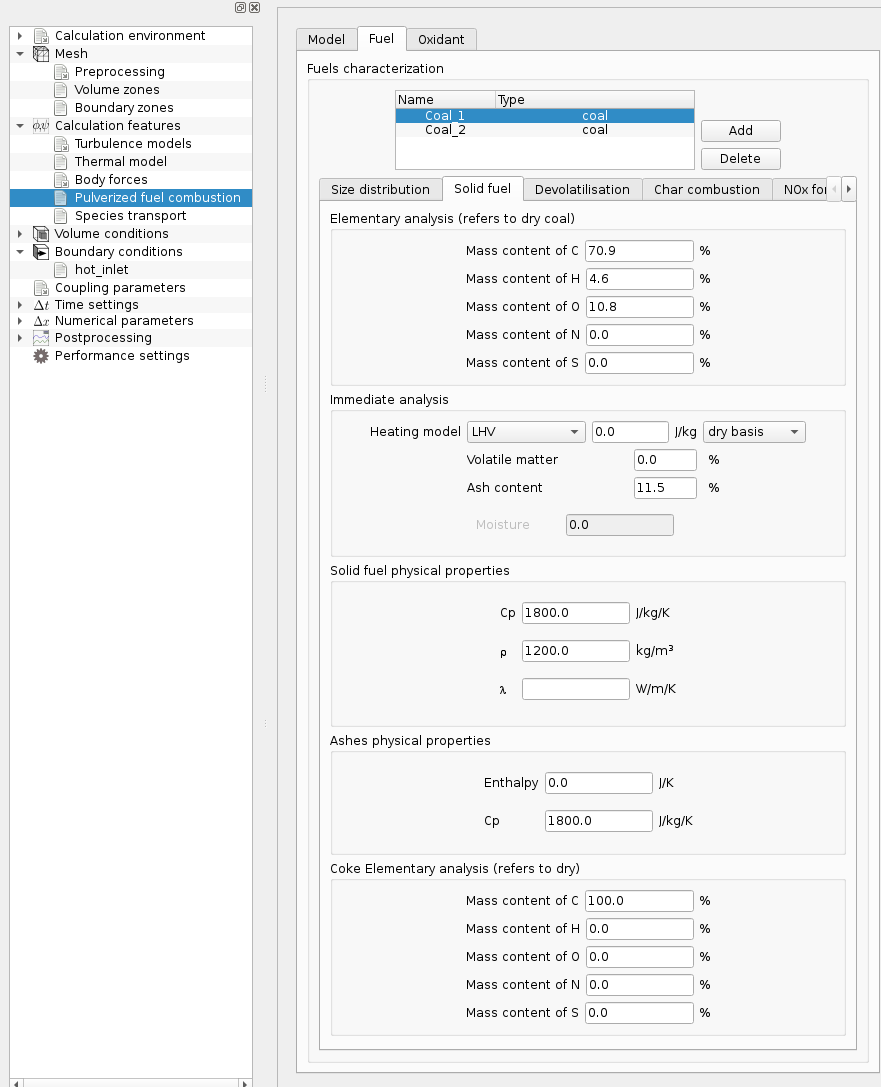Expand the Volume conditions node
Image resolution: width=881 pixels, height=1087 pixels.
[20, 234]
